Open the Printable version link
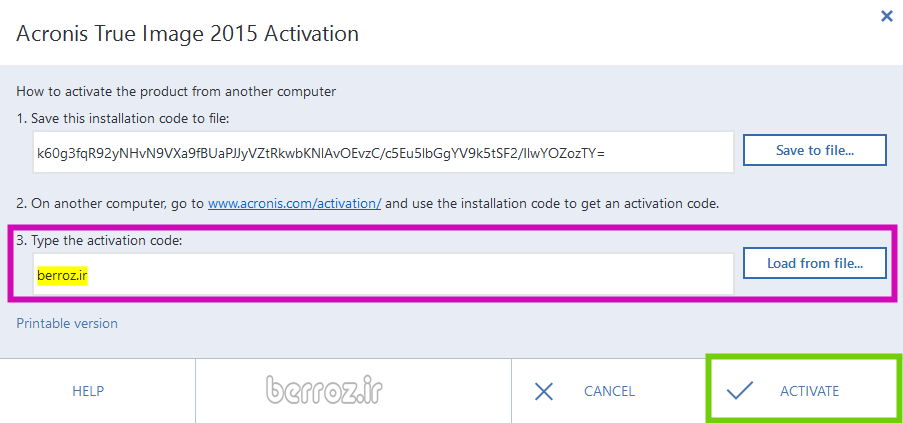Image resolution: width=903 pixels, height=423 pixels. [x=67, y=323]
